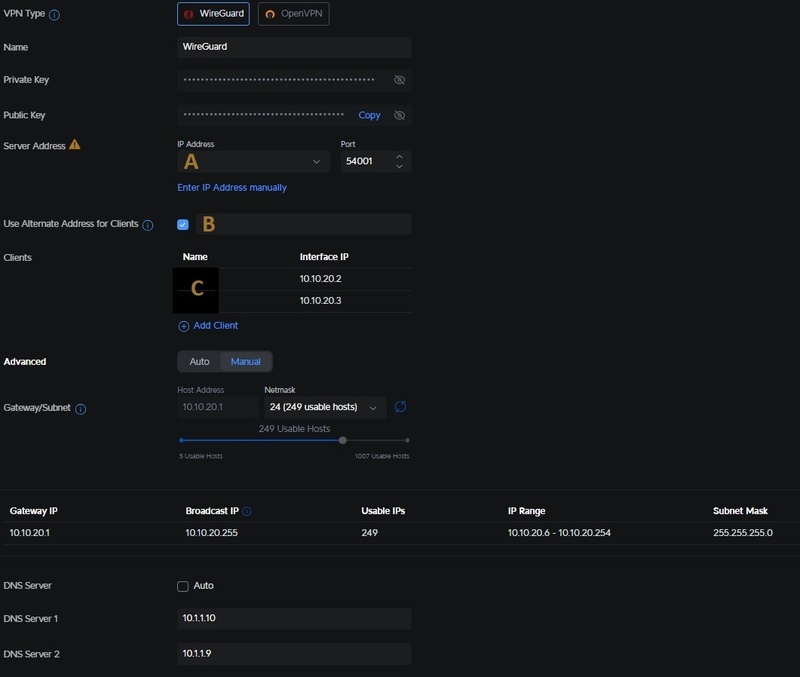The height and width of the screenshot is (677, 800).
Task: Click the Add Client link
Action: point(208,325)
